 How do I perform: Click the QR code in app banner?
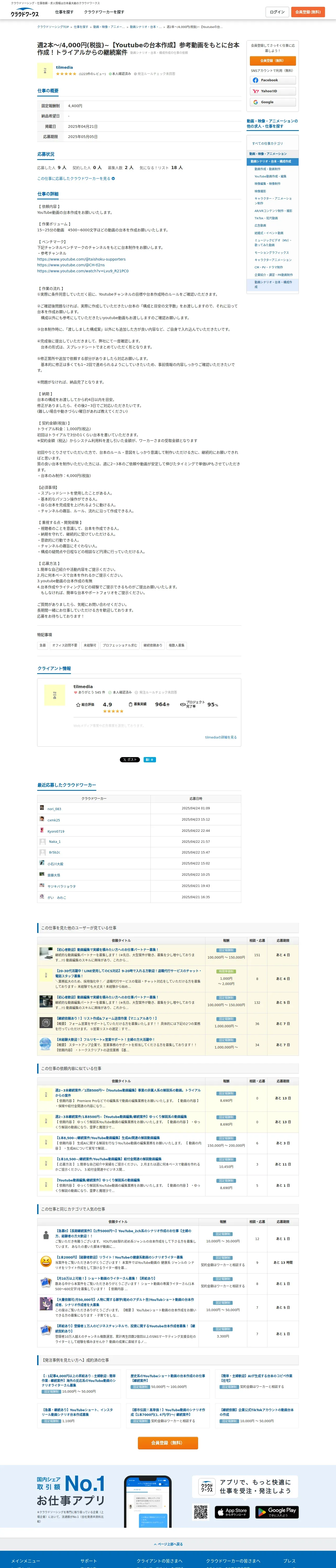click(x=201, y=1512)
